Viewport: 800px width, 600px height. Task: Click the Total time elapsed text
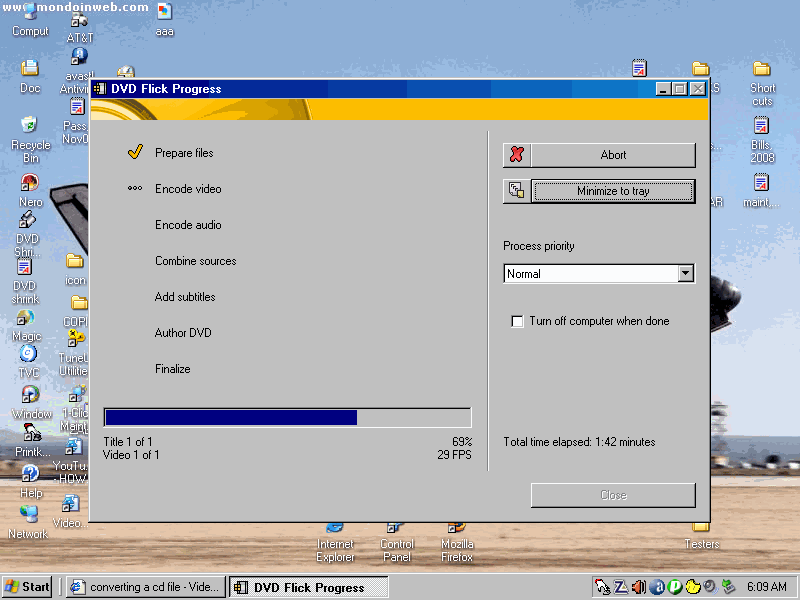[x=580, y=442]
